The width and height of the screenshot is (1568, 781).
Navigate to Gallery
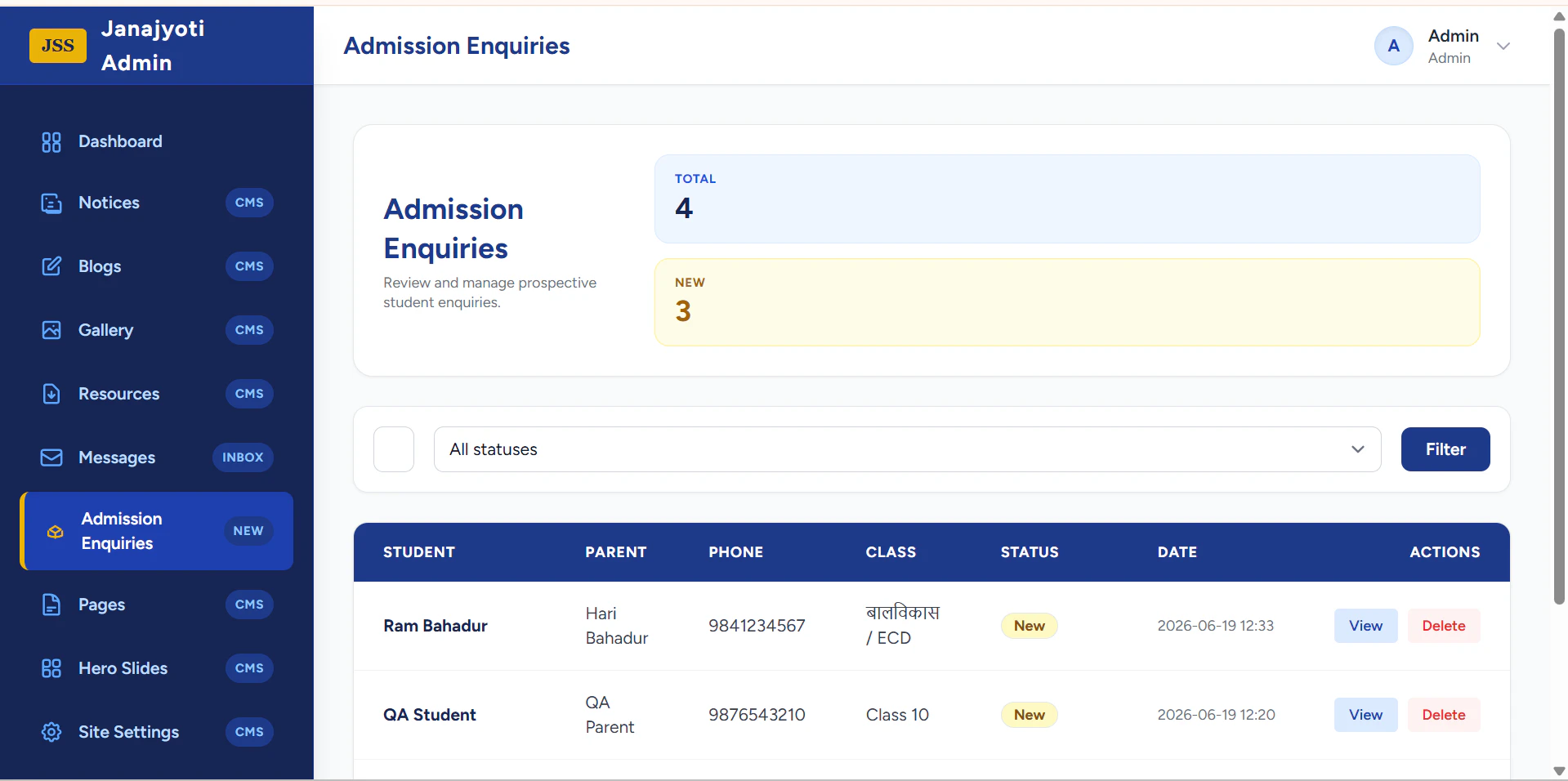(105, 330)
